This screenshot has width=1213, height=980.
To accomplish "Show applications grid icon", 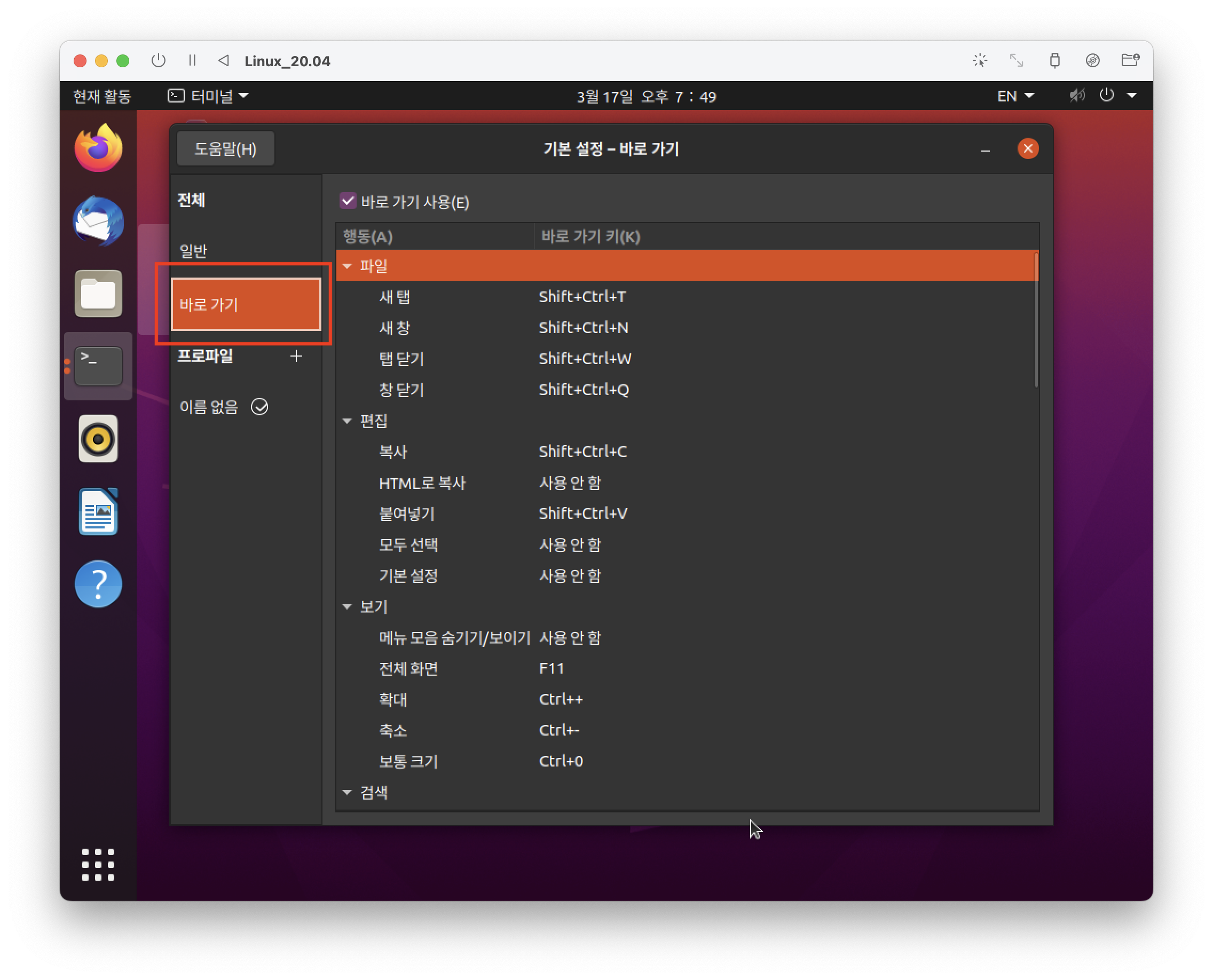I will pyautogui.click(x=98, y=864).
